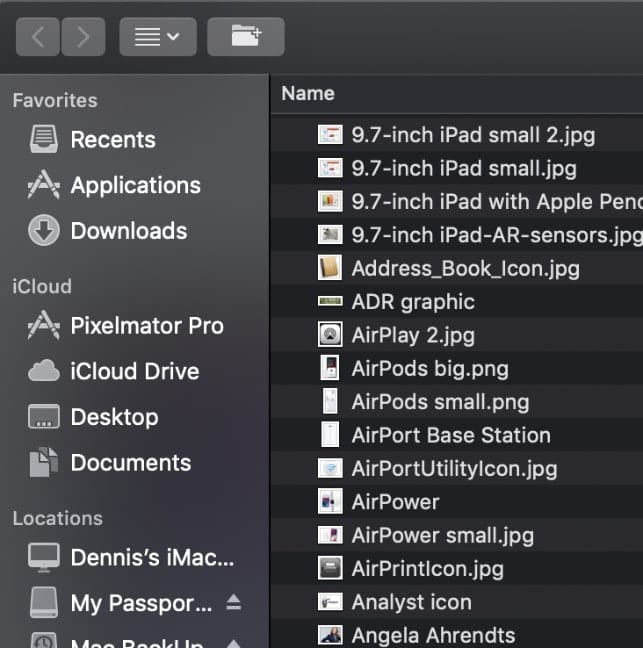Open the list view options dropdown

pos(157,37)
